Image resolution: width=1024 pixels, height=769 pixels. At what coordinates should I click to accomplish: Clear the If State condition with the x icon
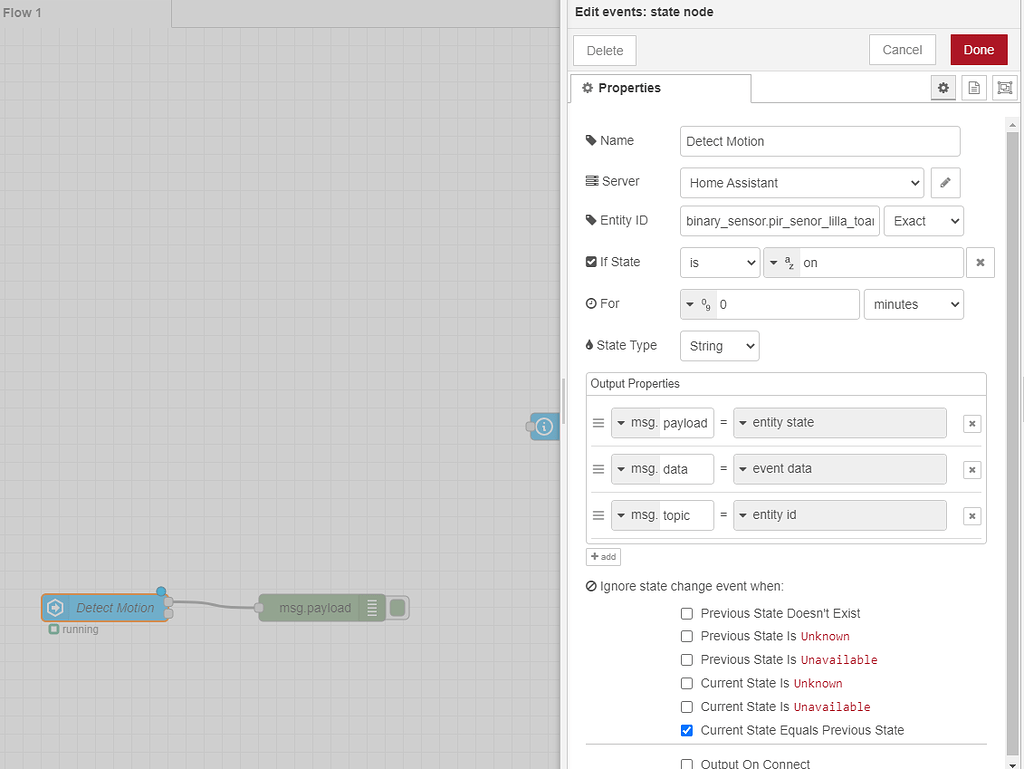[x=980, y=262]
